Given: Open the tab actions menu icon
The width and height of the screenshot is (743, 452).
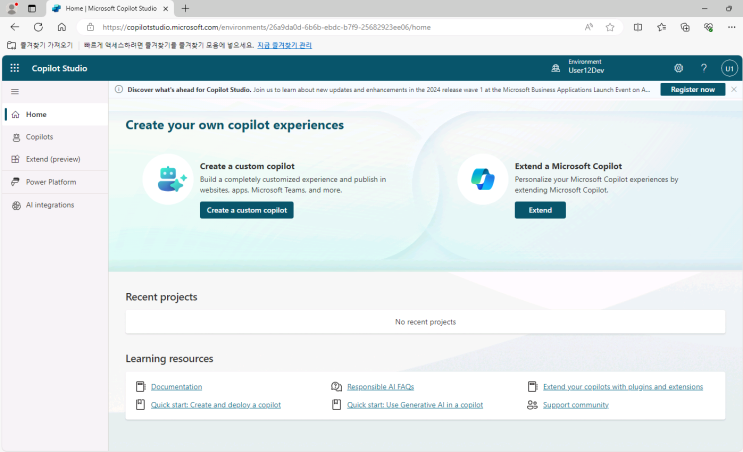Looking at the screenshot, I should pyautogui.click(x=32, y=8).
